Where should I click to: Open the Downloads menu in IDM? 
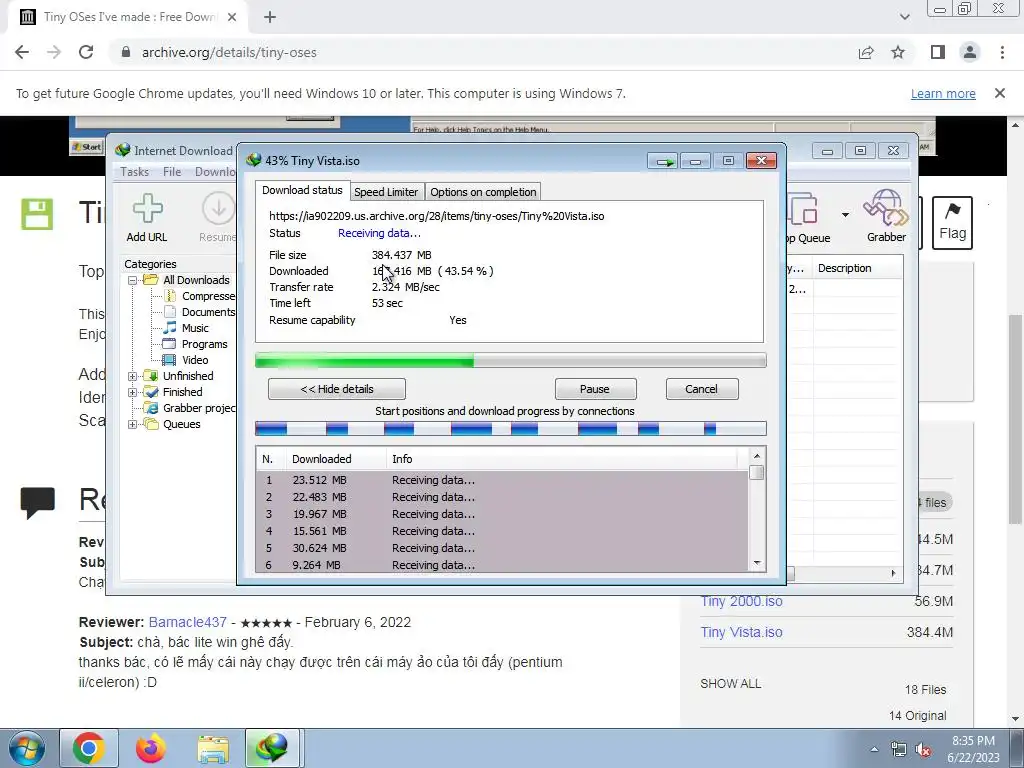(x=215, y=172)
